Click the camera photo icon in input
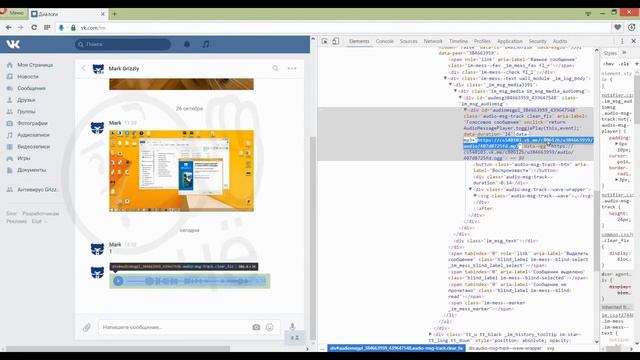This screenshot has height=360, width=640. [256, 327]
